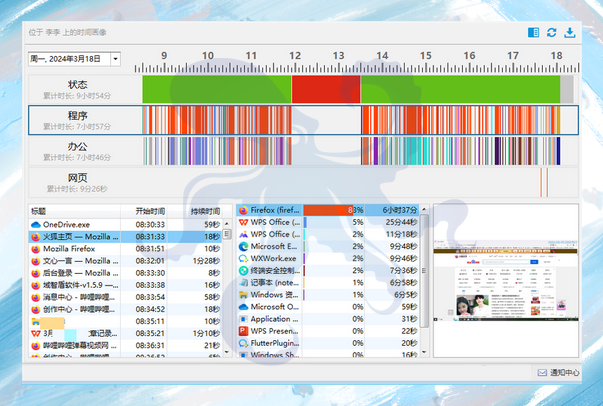Select the WPS Presentation program row

tap(275, 330)
